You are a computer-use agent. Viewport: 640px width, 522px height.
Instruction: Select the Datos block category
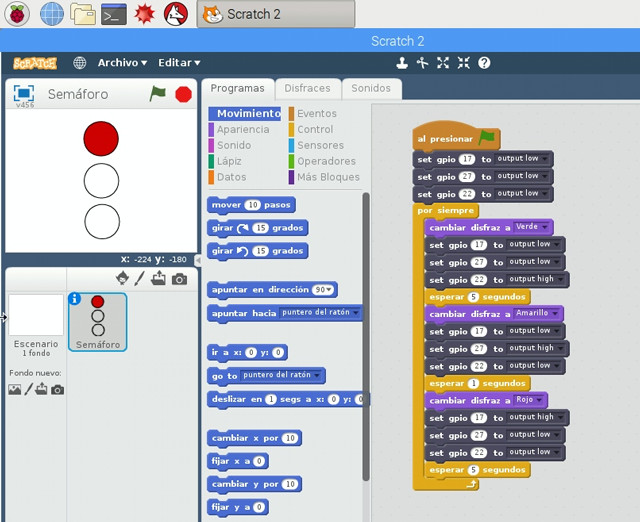coord(228,177)
